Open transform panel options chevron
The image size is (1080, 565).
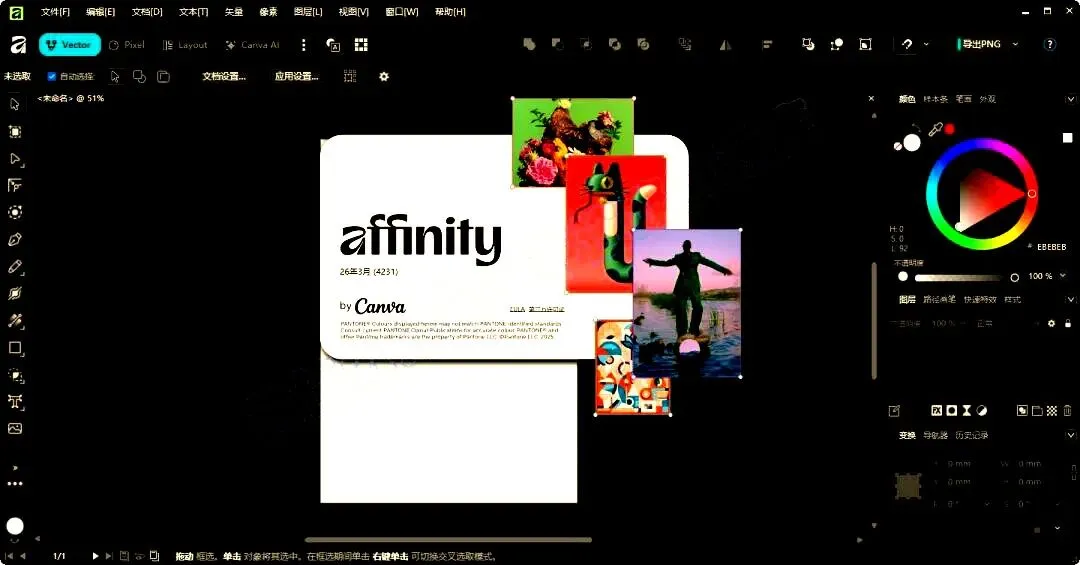(x=1070, y=435)
